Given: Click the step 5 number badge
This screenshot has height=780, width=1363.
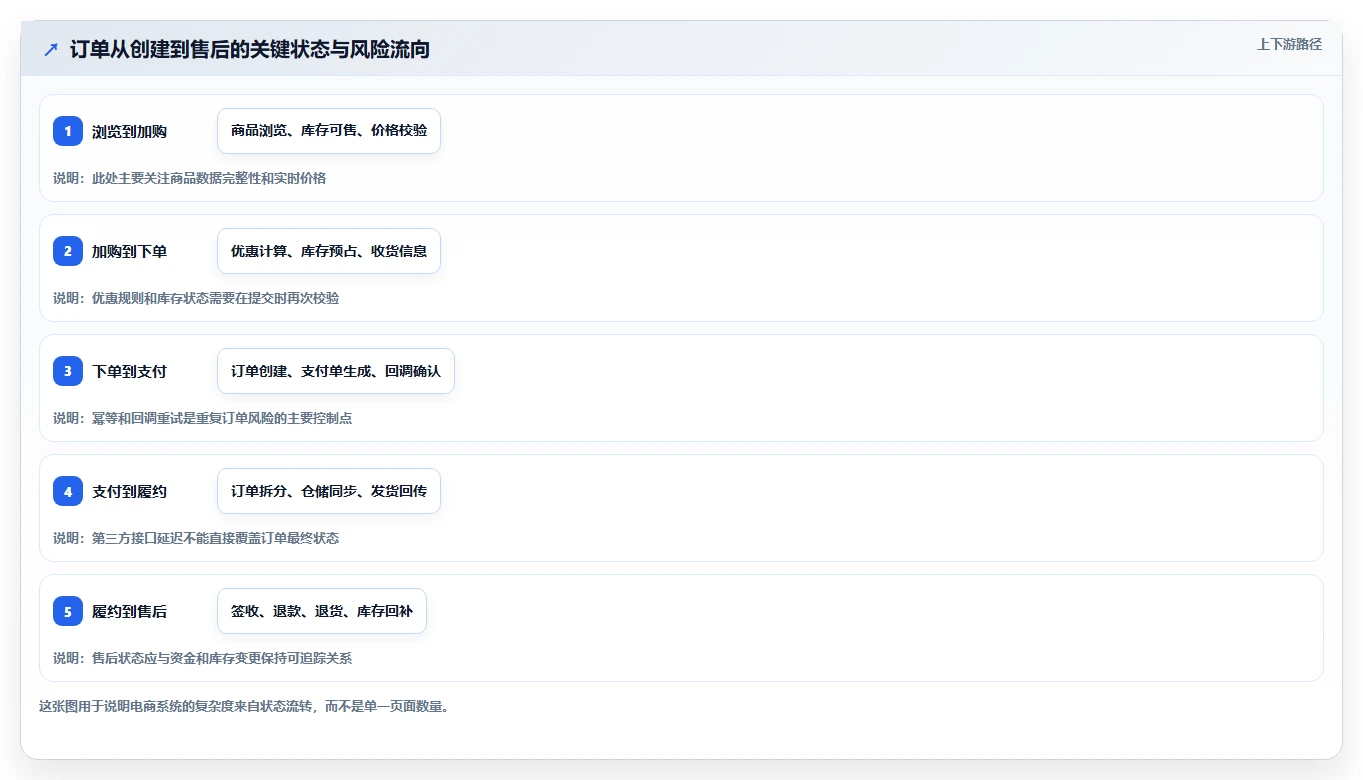Looking at the screenshot, I should coord(68,611).
